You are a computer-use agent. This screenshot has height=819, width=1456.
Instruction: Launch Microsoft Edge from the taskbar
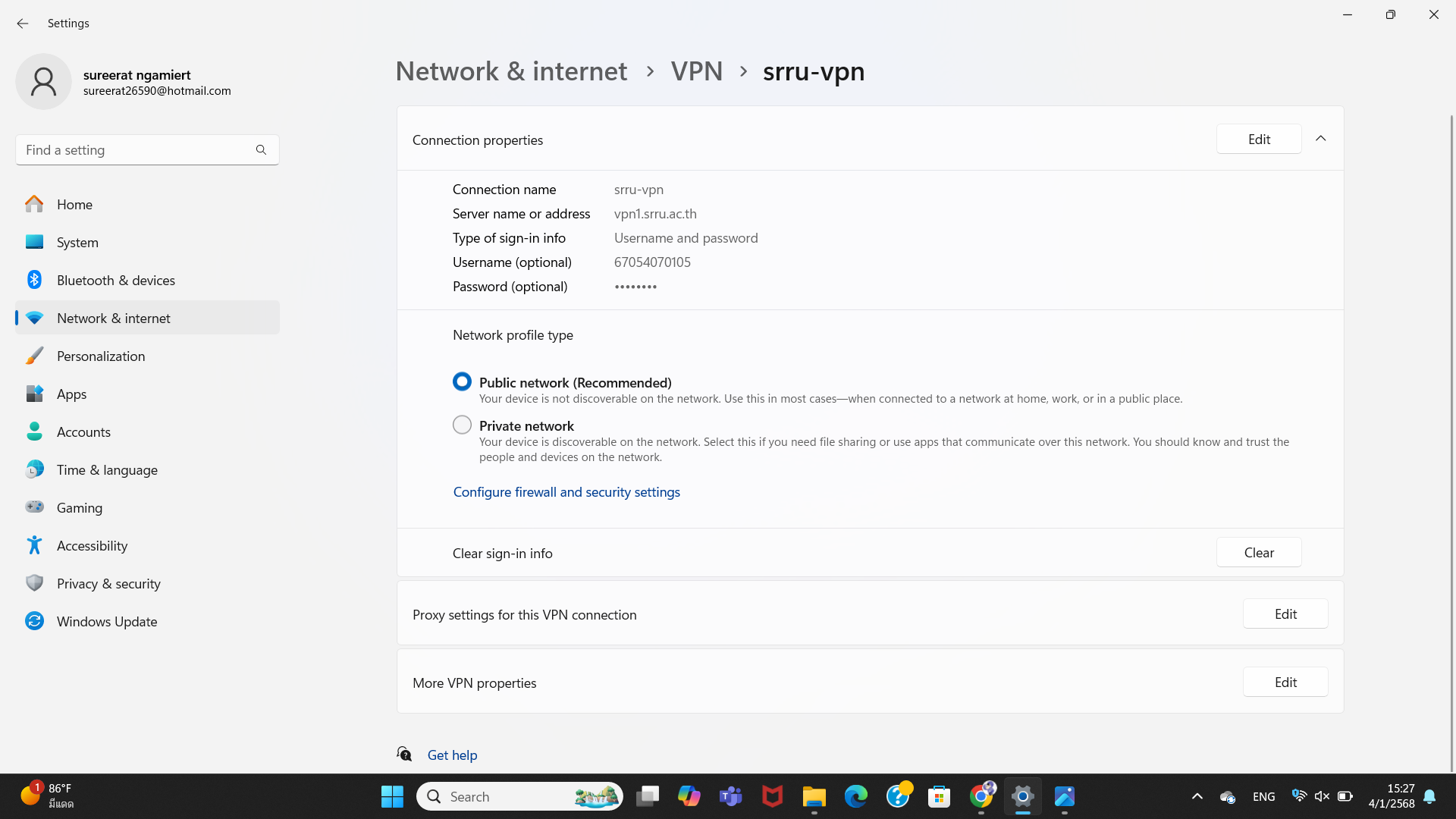click(x=855, y=796)
